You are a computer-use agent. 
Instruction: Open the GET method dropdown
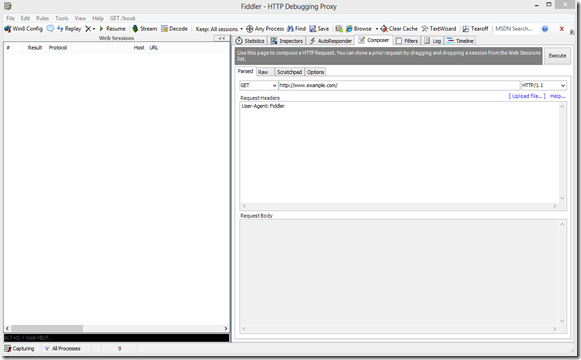click(x=258, y=85)
